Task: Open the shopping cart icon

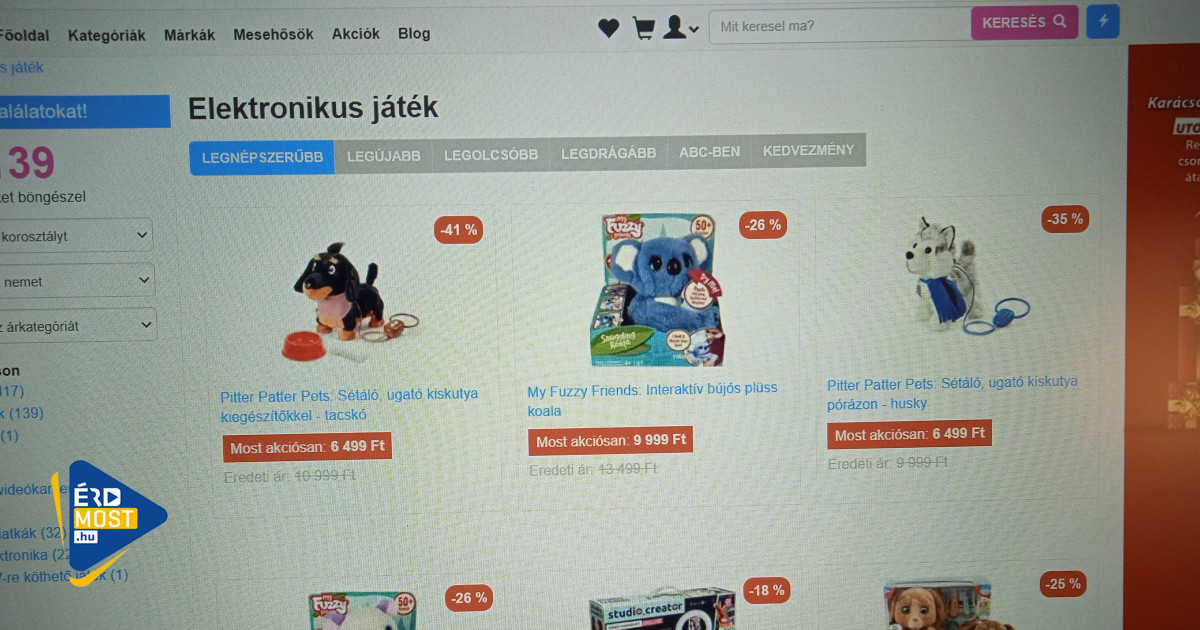Action: click(x=643, y=28)
